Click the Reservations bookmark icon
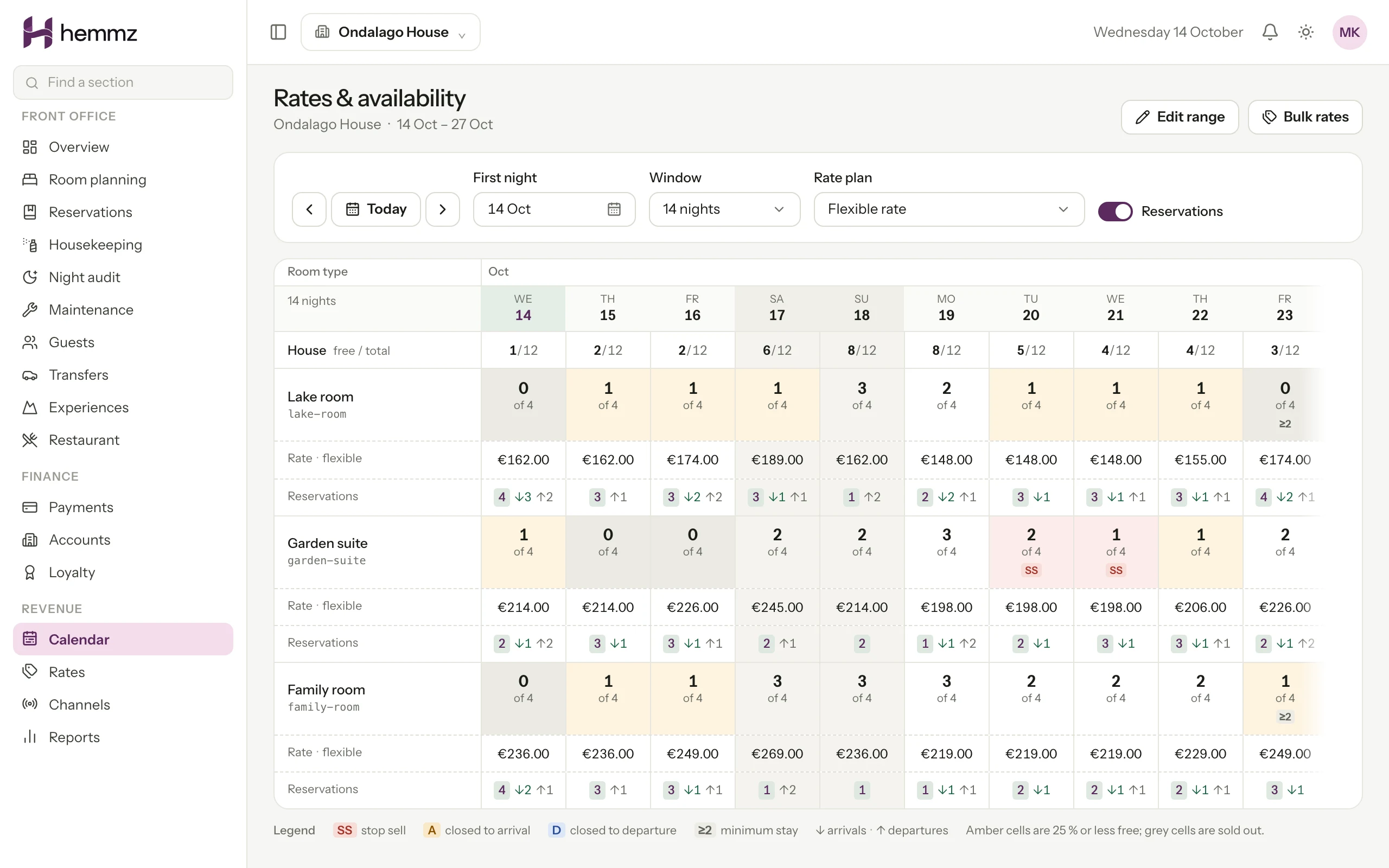 pyautogui.click(x=30, y=212)
